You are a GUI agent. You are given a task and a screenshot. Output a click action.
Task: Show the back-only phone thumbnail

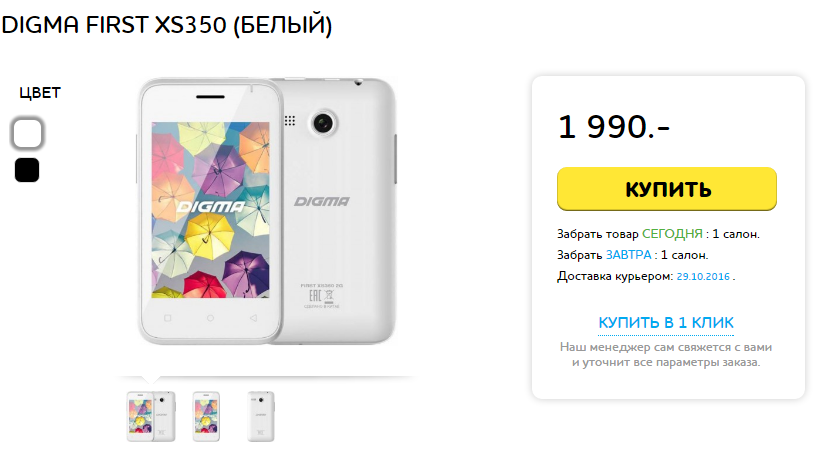point(261,417)
